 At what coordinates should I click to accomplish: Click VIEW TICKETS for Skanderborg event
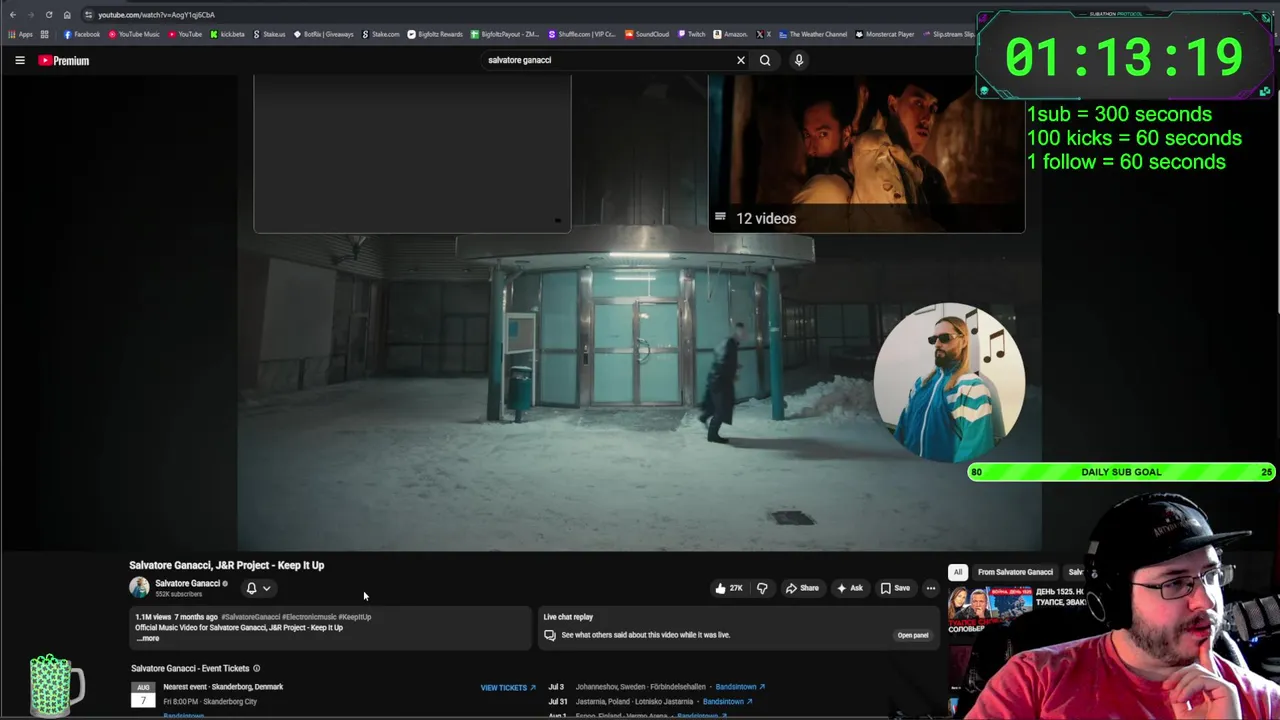coord(508,688)
